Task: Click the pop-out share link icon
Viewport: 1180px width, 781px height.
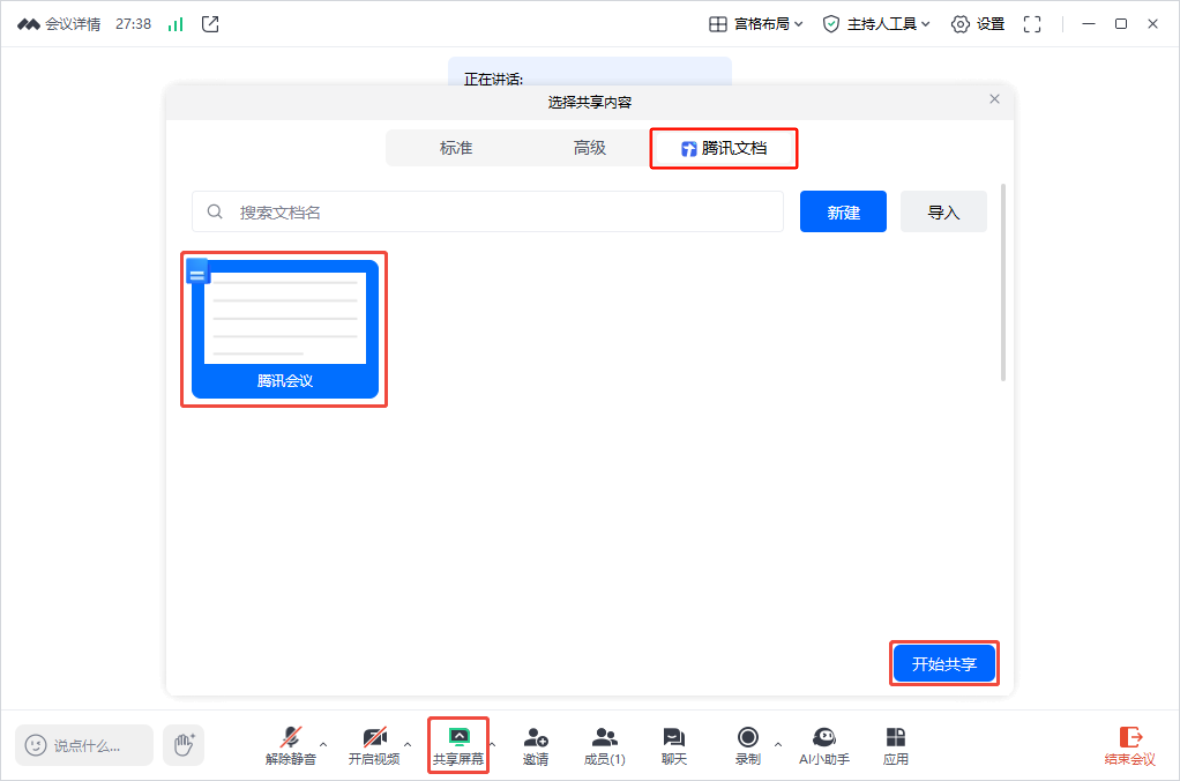Action: tap(211, 24)
